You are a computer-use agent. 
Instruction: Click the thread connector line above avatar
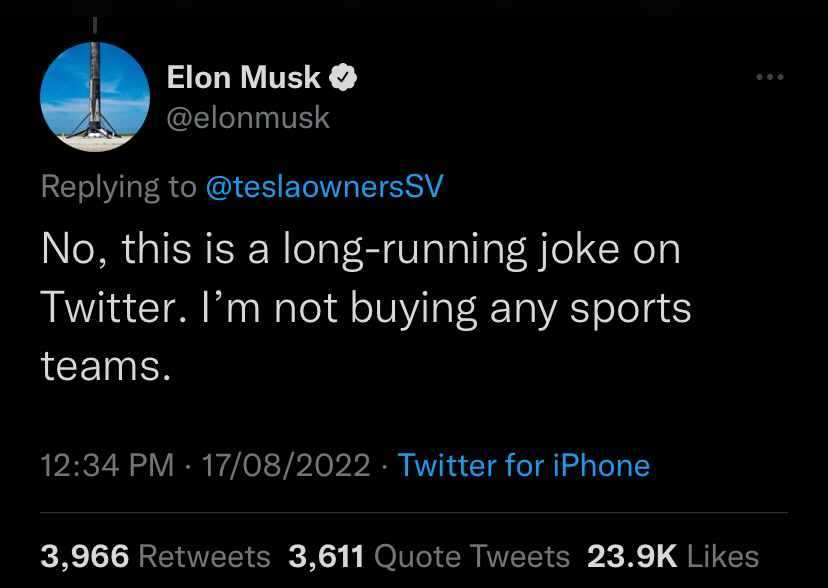95,27
